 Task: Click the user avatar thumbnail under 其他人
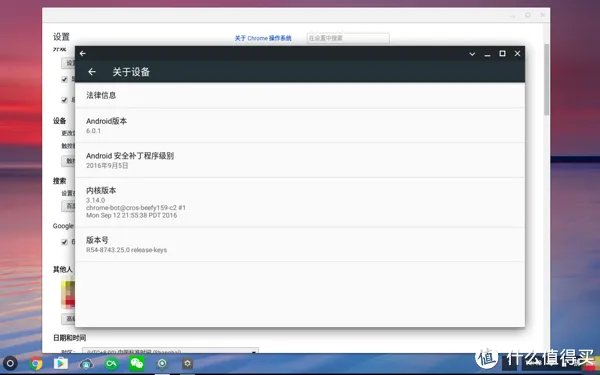pos(68,295)
